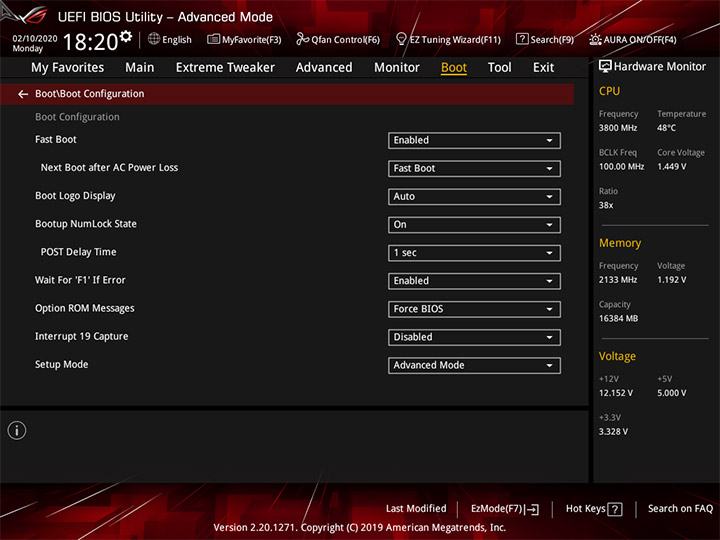Open the Monitor tab
The width and height of the screenshot is (720, 540).
point(397,68)
